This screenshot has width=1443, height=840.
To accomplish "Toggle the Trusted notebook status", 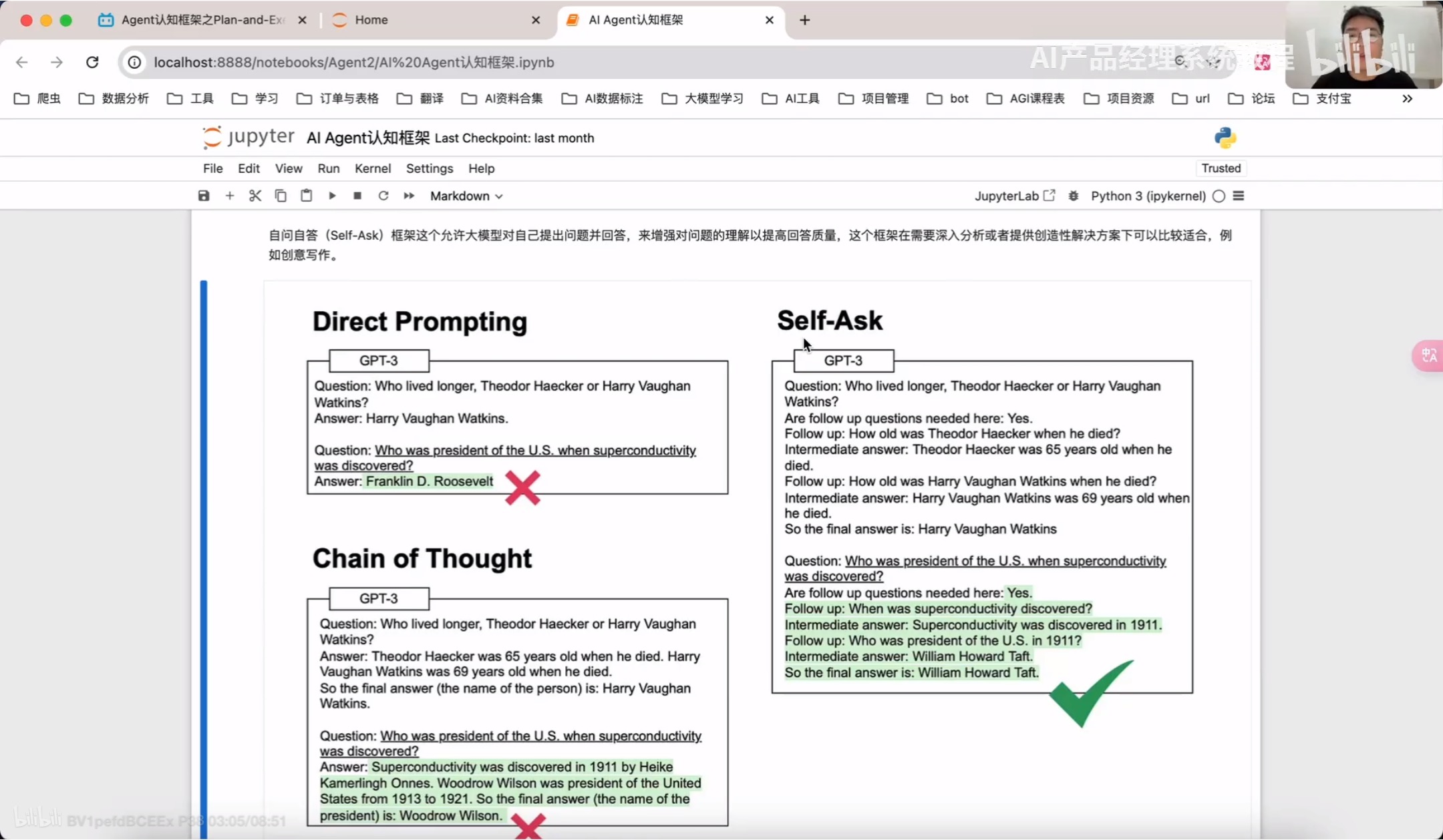I will pyautogui.click(x=1221, y=168).
